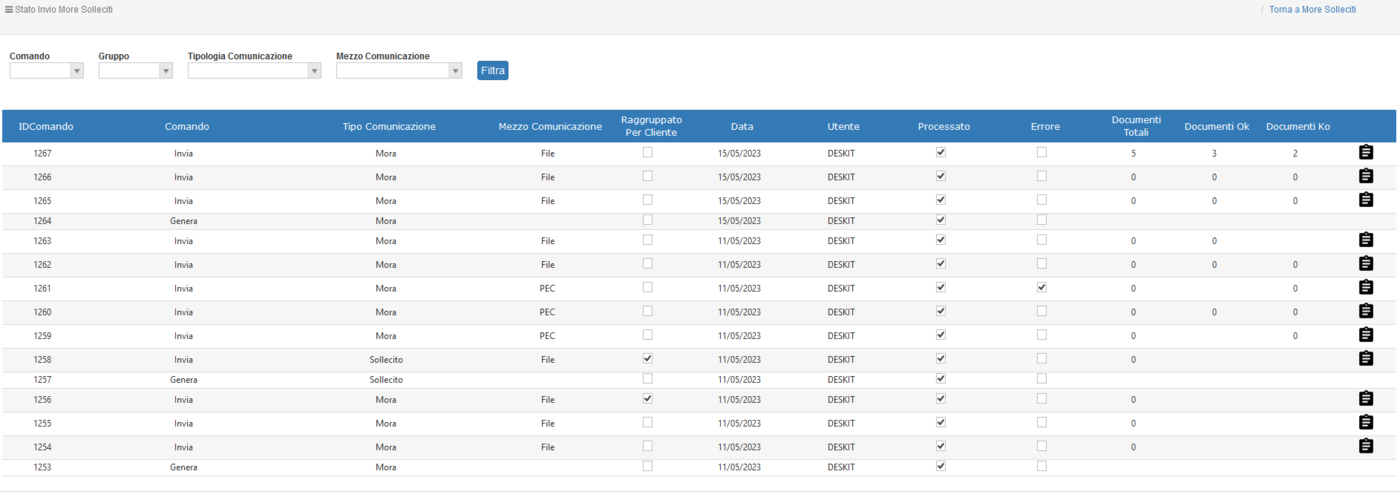Click Genera in row 1253
The width and height of the screenshot is (1400, 500).
[184, 468]
